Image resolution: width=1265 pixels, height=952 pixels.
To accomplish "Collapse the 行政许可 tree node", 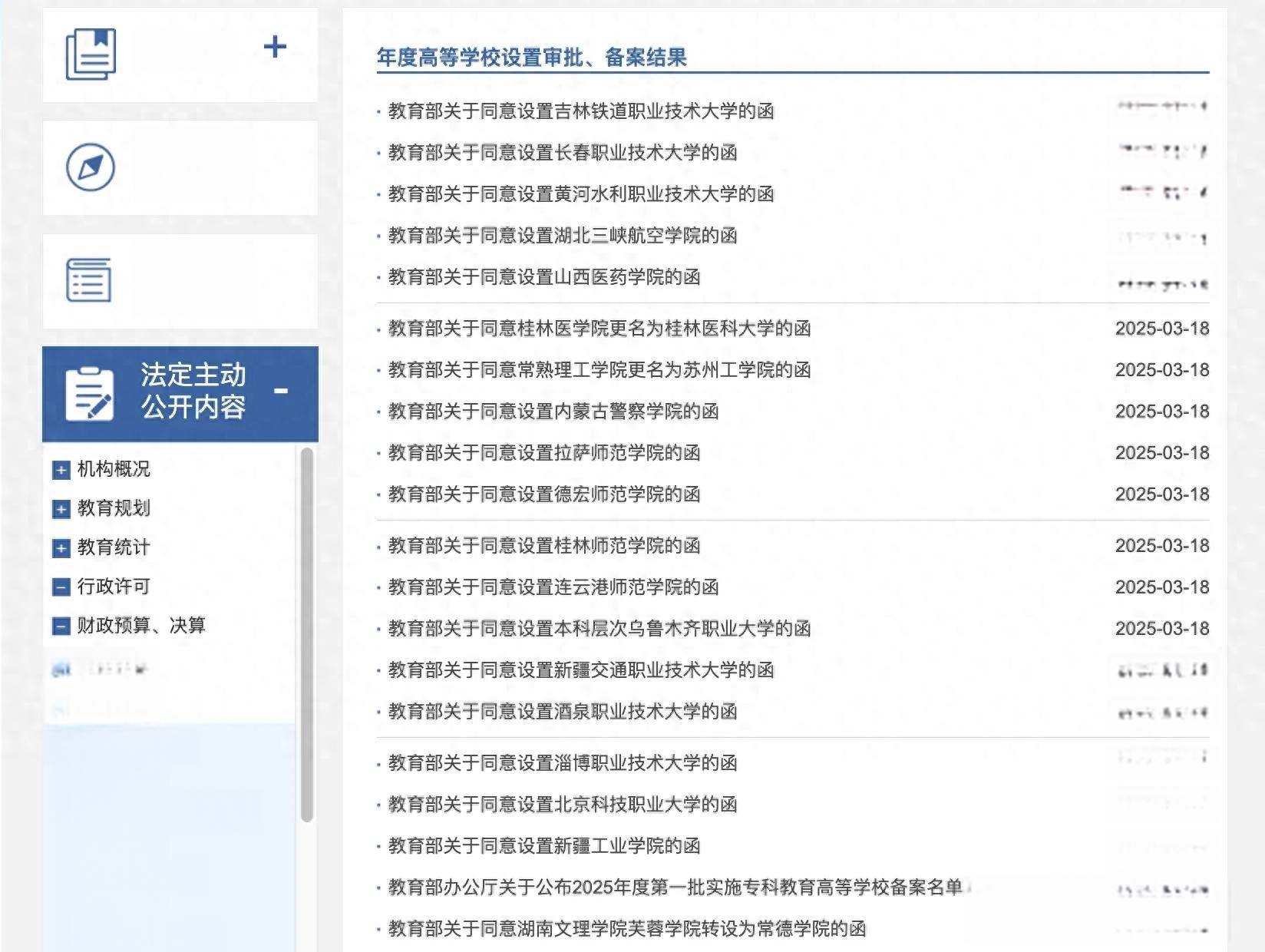I will tap(61, 587).
